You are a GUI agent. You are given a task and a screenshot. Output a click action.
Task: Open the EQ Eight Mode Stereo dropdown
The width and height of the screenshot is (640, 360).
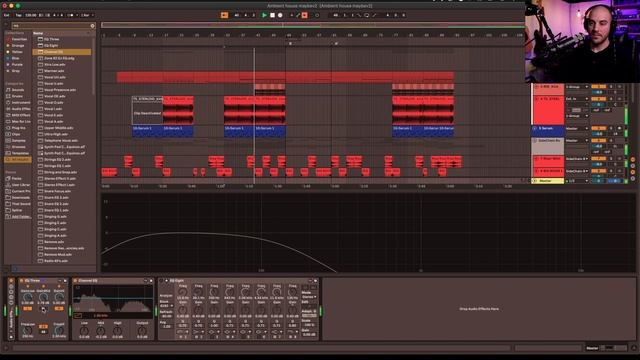(309, 297)
